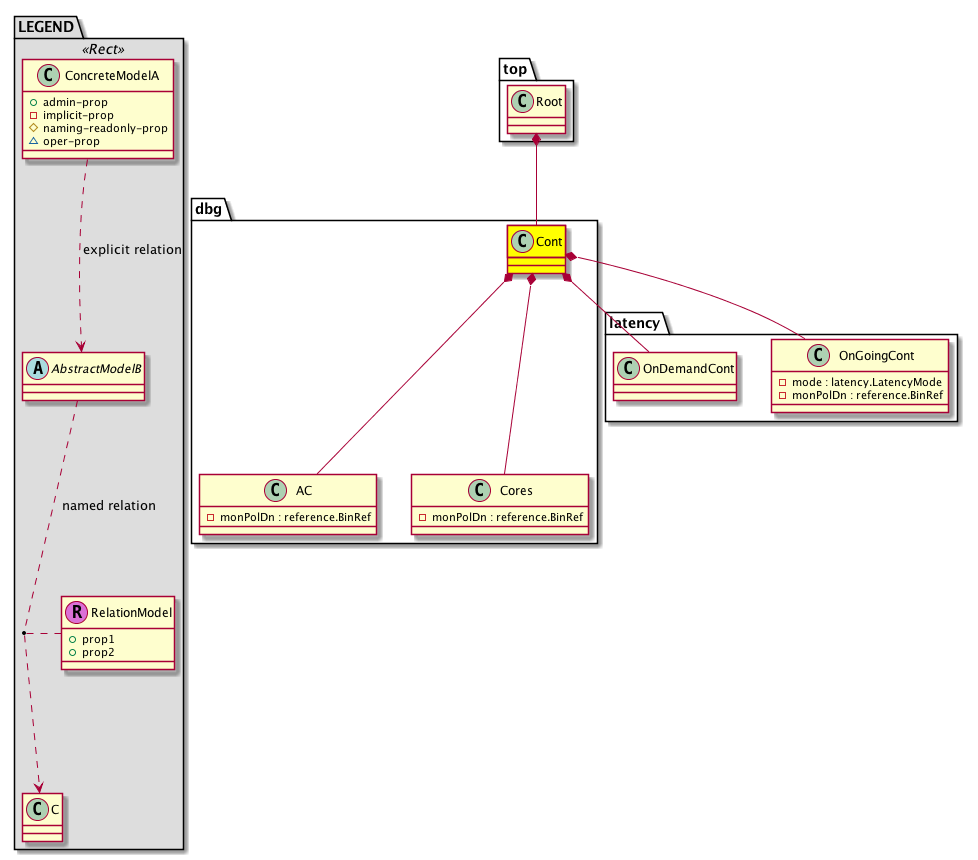Viewport: 978px width, 860px height.
Task: Click the class icon of C
Action: tap(35, 807)
